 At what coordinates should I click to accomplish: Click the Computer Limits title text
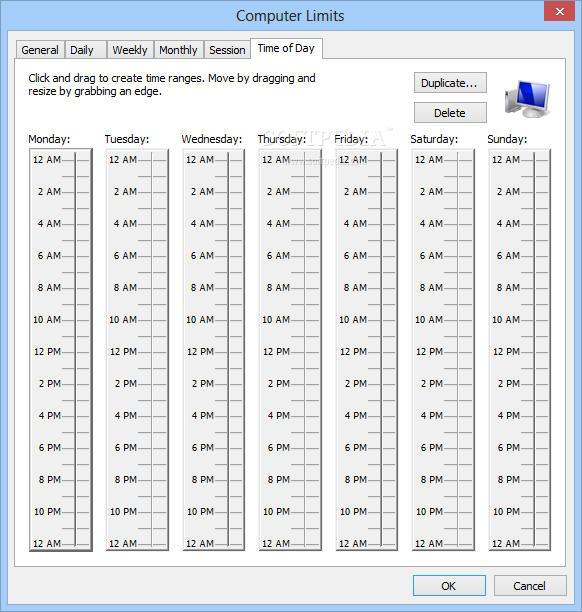tap(290, 16)
